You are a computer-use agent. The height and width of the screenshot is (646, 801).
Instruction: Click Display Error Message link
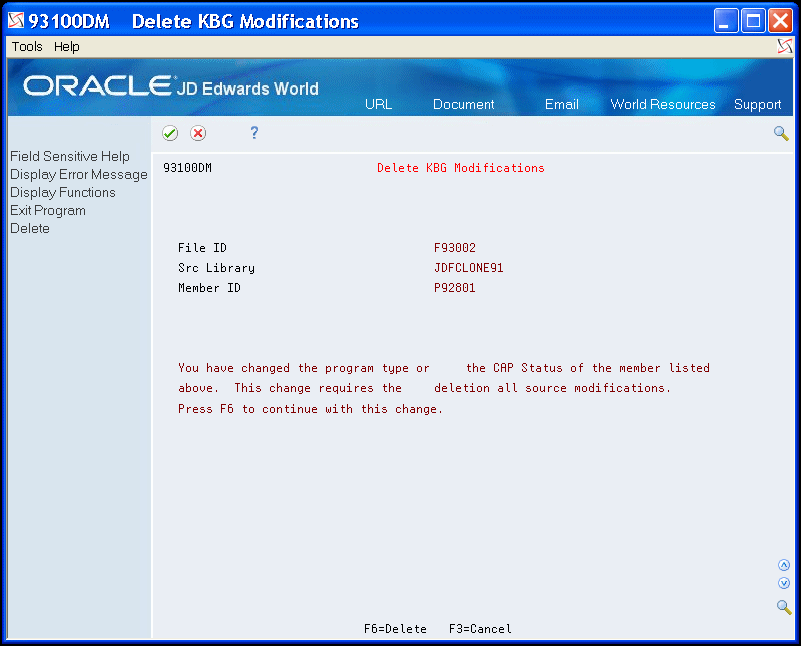pyautogui.click(x=79, y=175)
